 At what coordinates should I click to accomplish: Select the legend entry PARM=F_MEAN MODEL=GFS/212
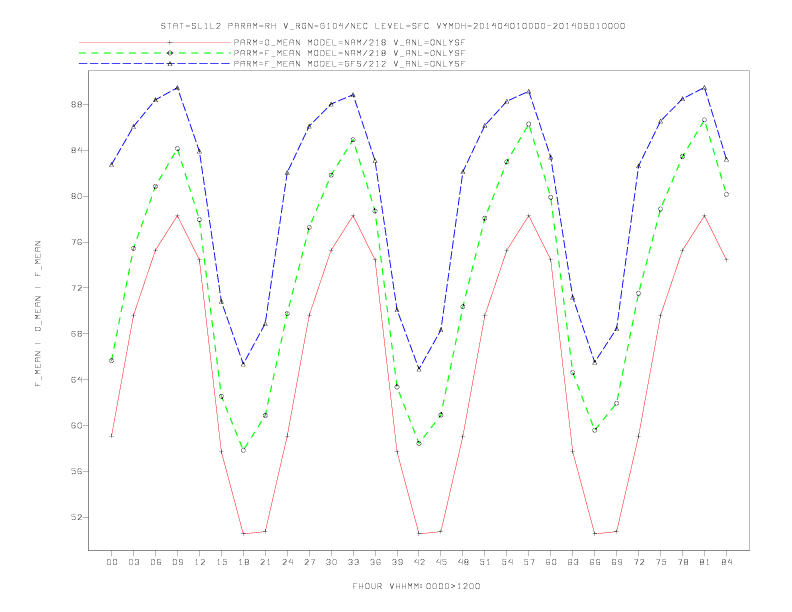[x=349, y=64]
